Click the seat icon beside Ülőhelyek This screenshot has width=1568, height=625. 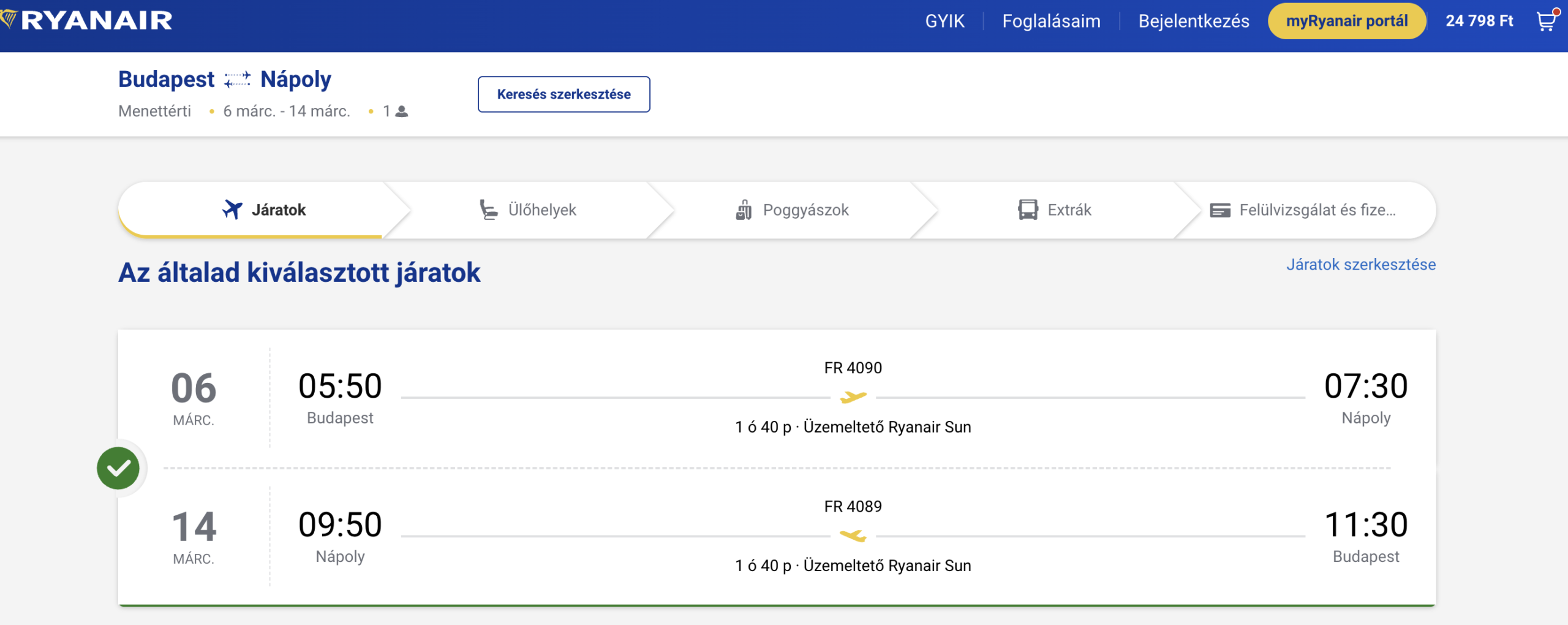(x=488, y=210)
